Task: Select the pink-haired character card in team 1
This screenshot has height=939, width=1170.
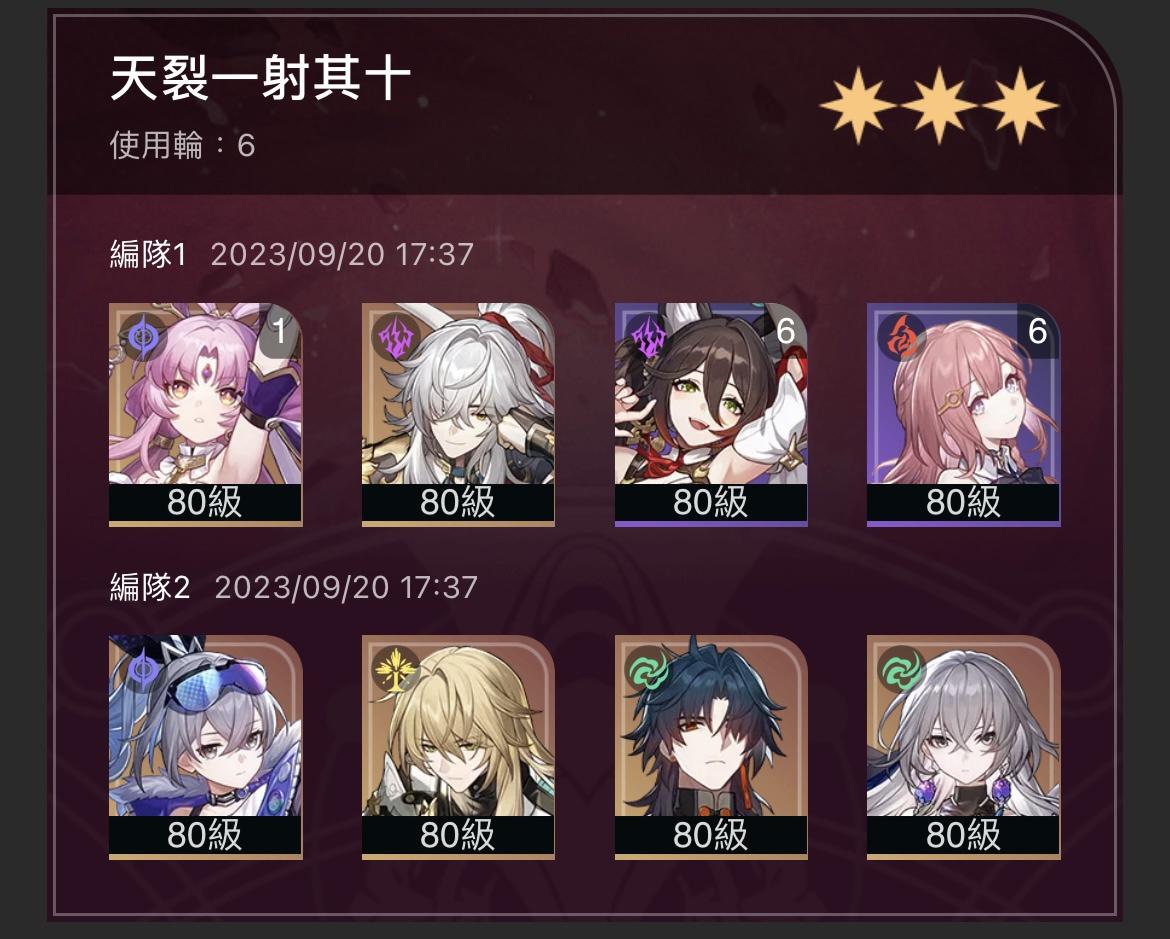Action: 205,414
